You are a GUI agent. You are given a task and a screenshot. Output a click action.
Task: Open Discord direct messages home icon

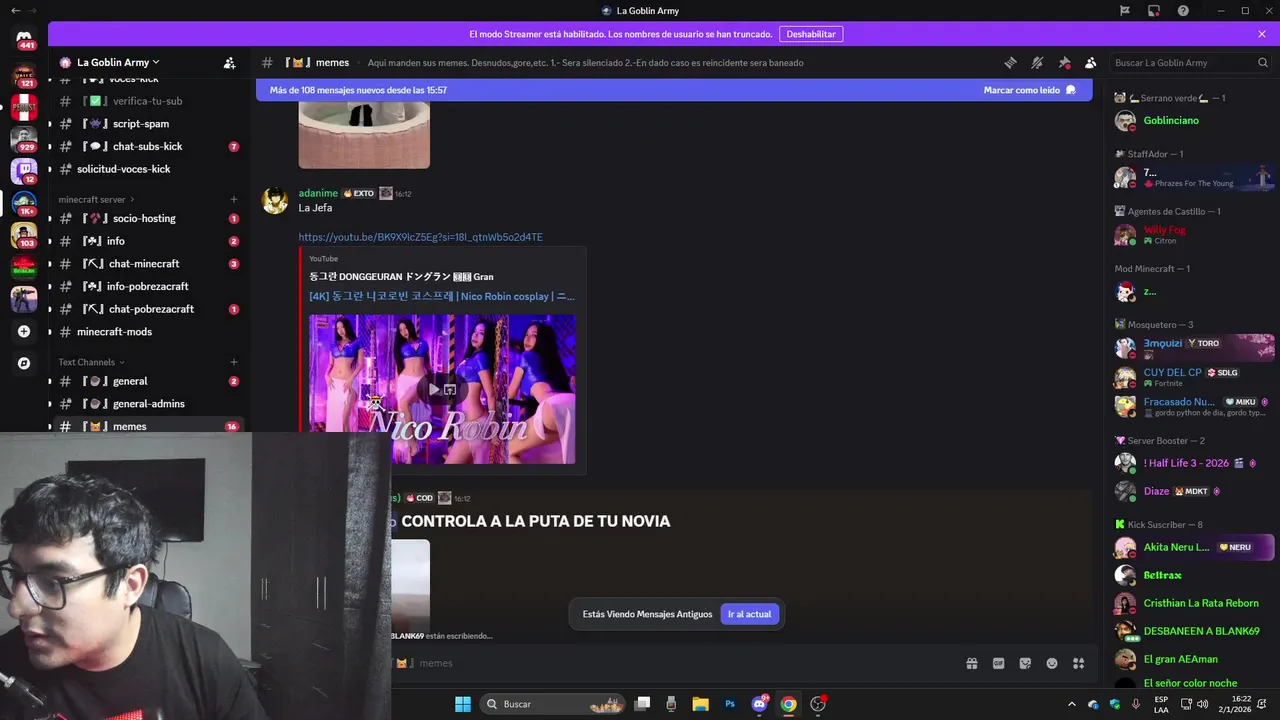pyautogui.click(x=24, y=40)
